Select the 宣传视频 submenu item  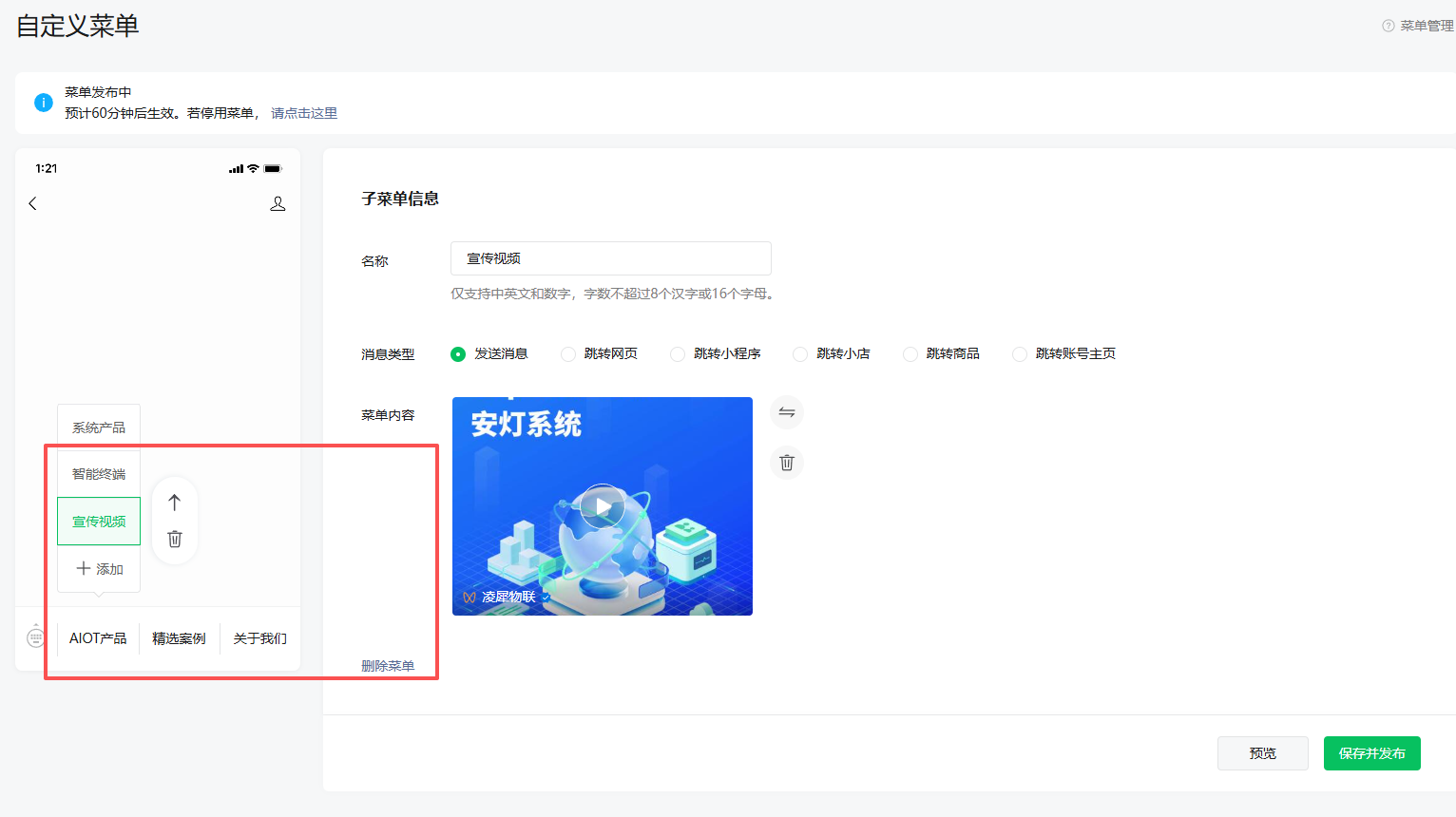pos(99,522)
